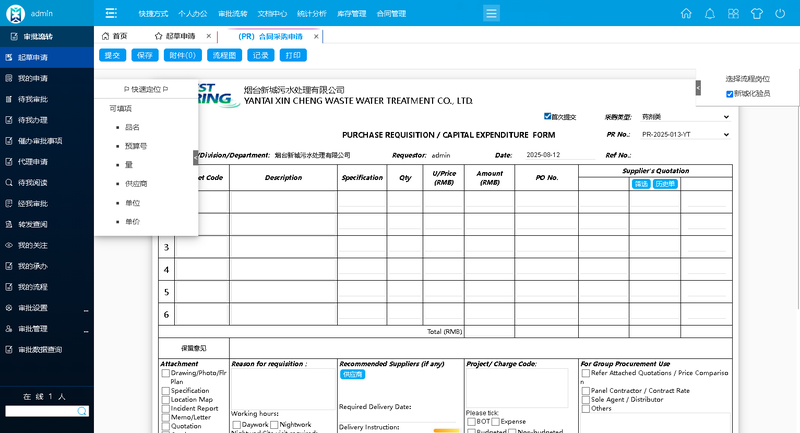Click the blue 供应商 button under Recommended Suppliers

353,374
